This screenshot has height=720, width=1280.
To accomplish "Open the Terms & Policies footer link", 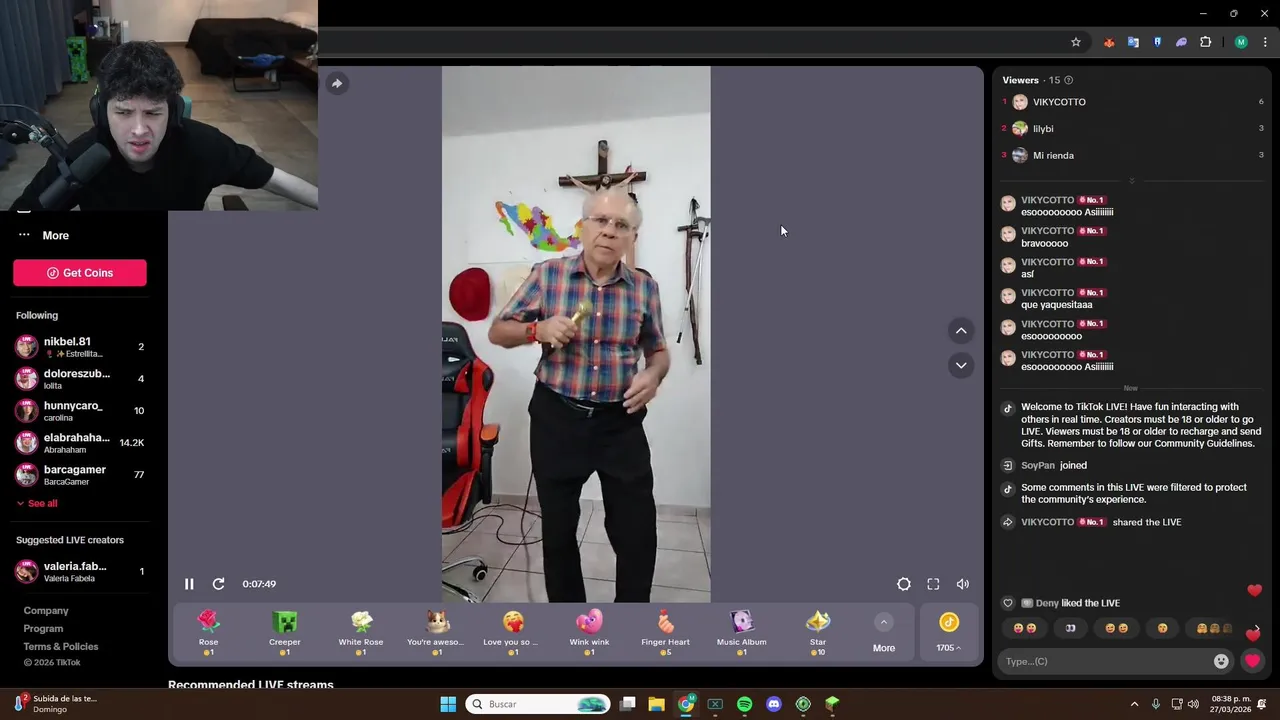I will 61,647.
